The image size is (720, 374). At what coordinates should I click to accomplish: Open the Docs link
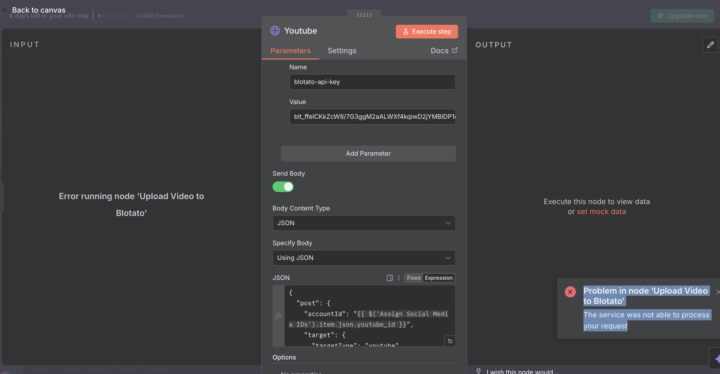coord(444,51)
